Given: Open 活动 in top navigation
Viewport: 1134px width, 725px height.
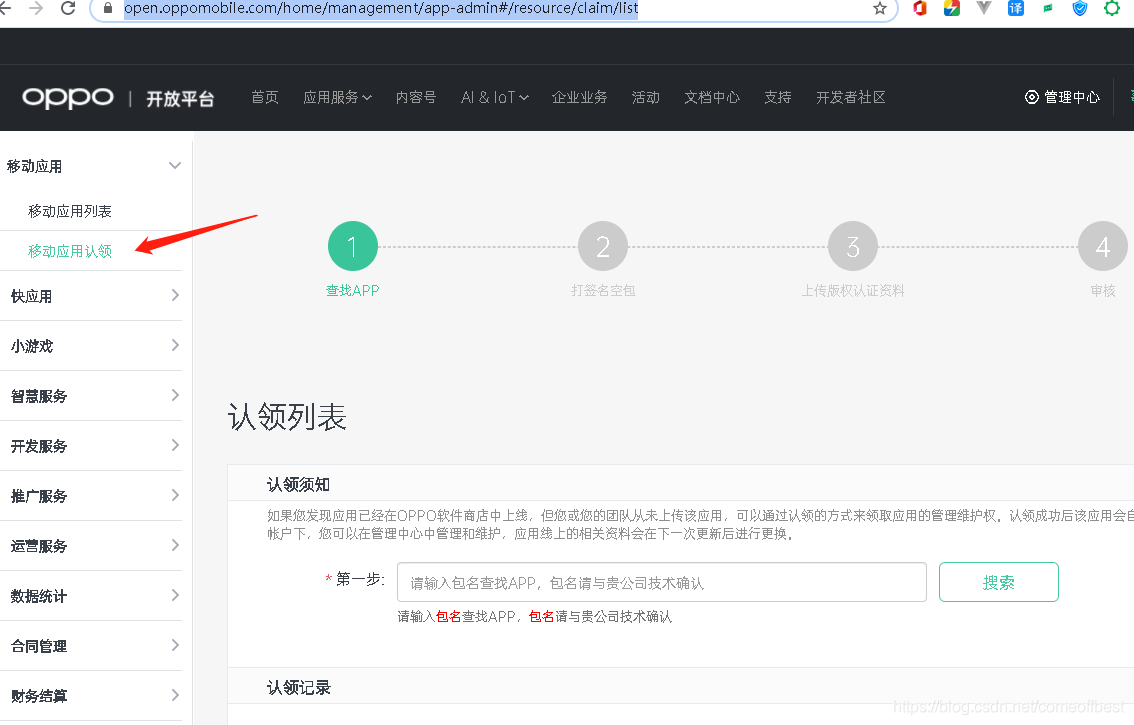Looking at the screenshot, I should coord(646,97).
